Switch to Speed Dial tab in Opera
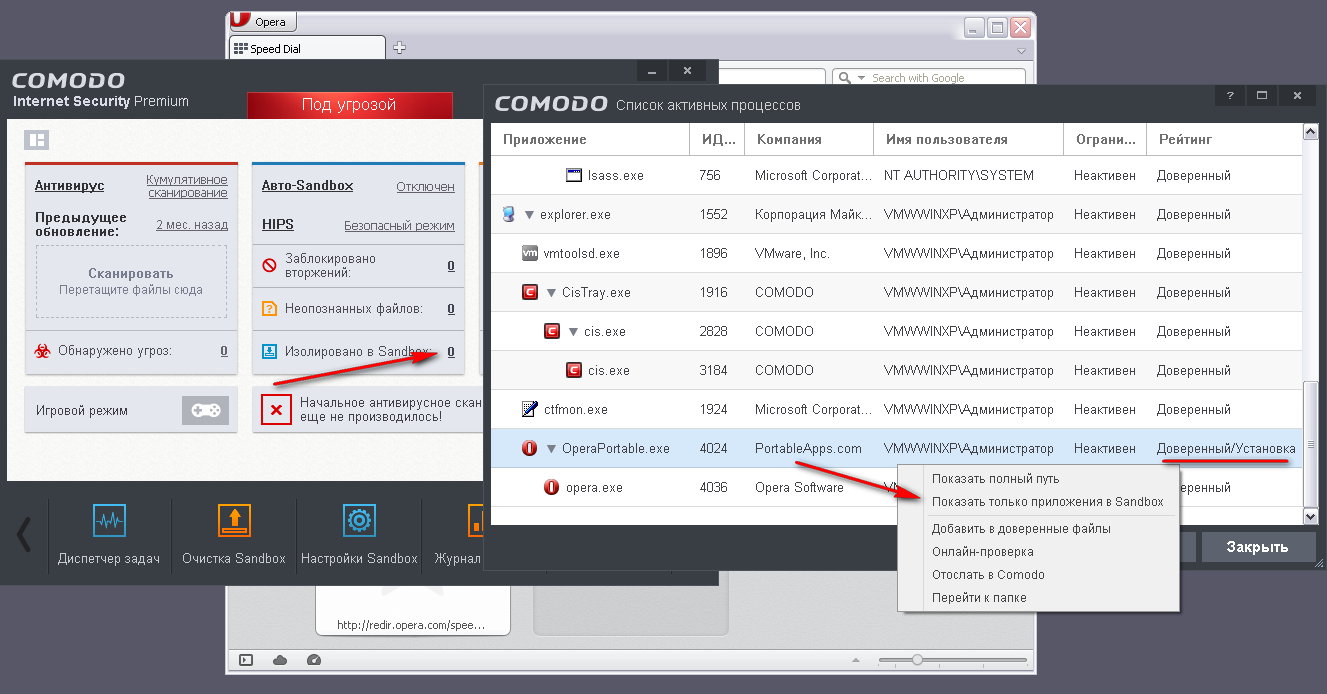Viewport: 1327px width, 694px height. (307, 48)
